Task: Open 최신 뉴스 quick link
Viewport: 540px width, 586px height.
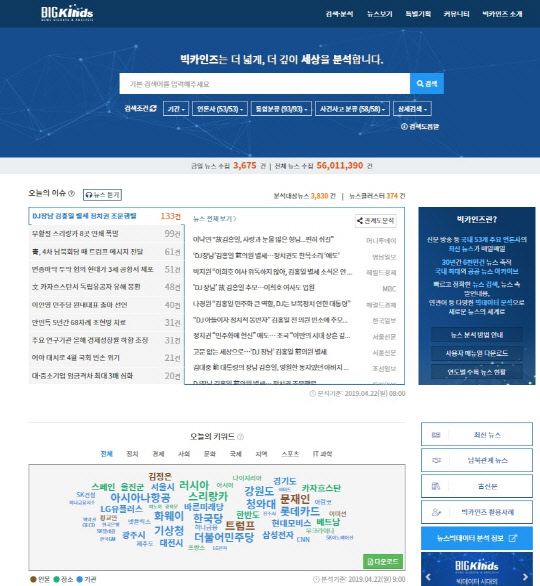Action: pyautogui.click(x=476, y=434)
